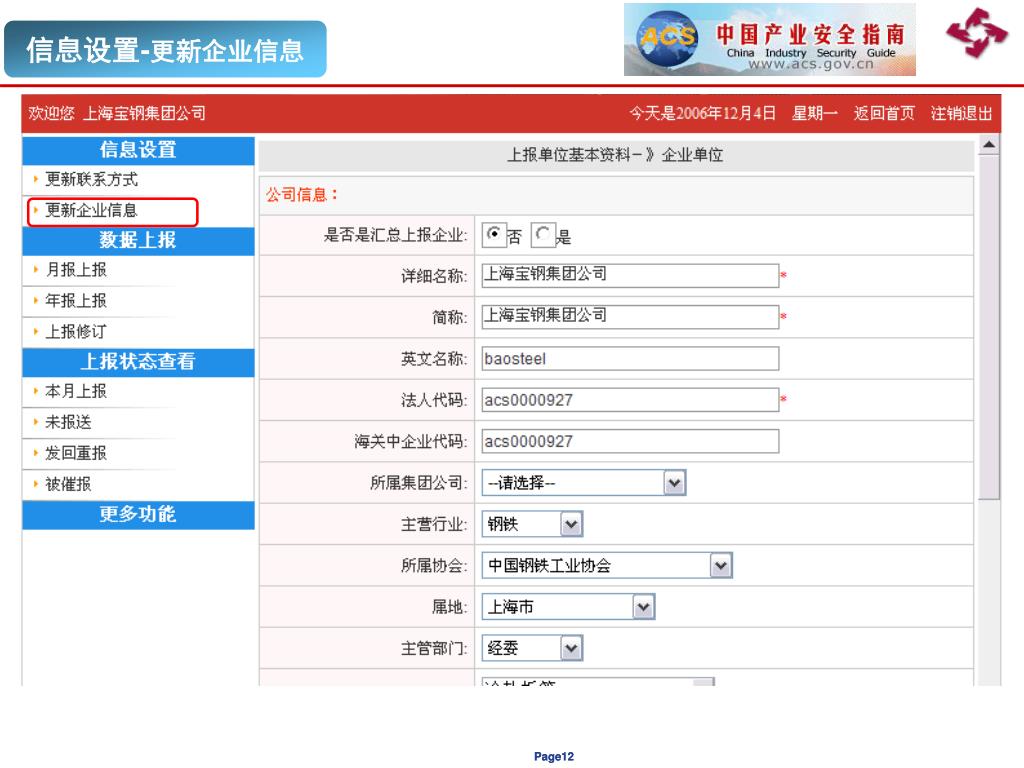
Task: Click the 数据上报 section header
Action: (138, 240)
